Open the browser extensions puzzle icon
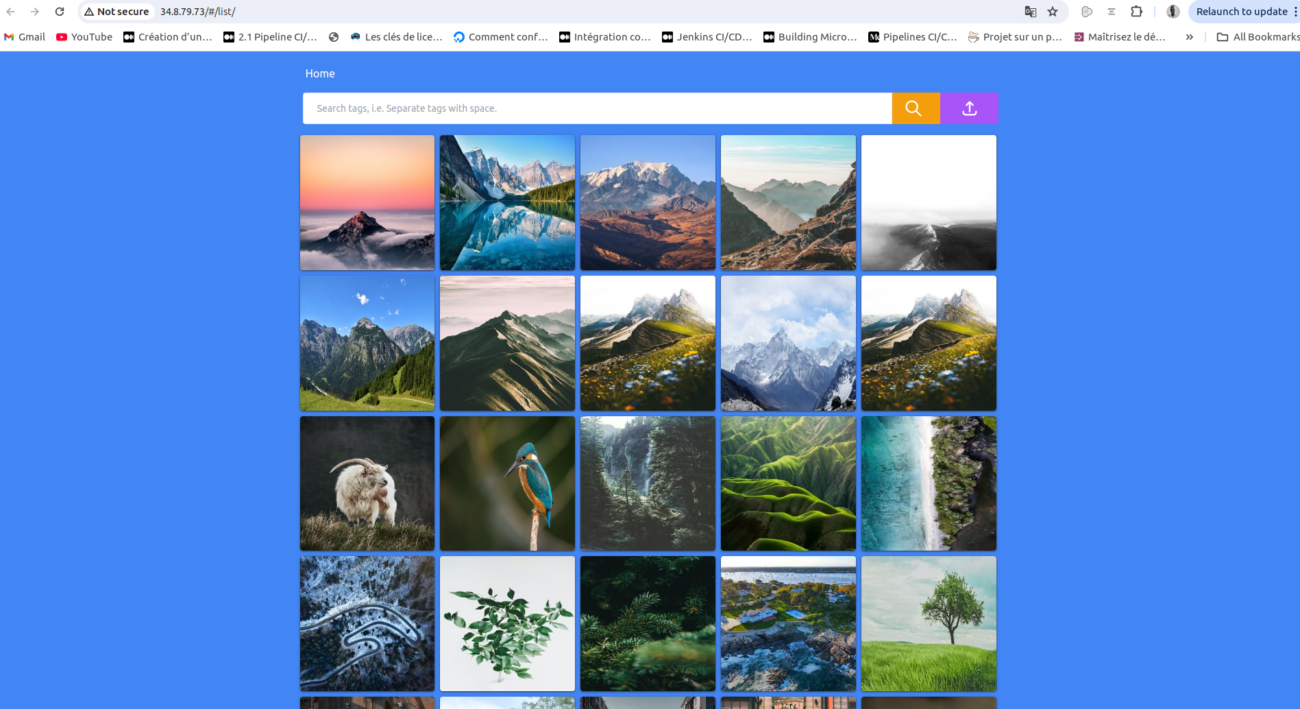This screenshot has width=1300, height=709. point(1136,12)
